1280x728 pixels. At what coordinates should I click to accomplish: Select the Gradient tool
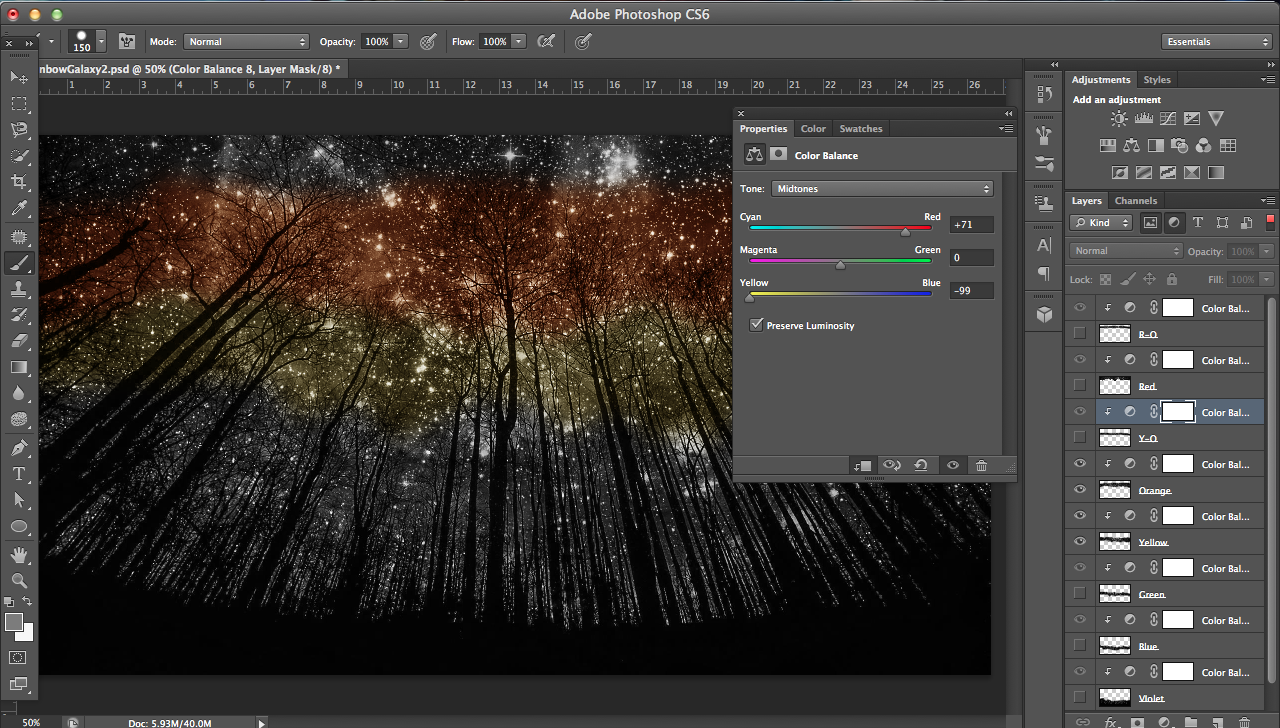tap(19, 367)
